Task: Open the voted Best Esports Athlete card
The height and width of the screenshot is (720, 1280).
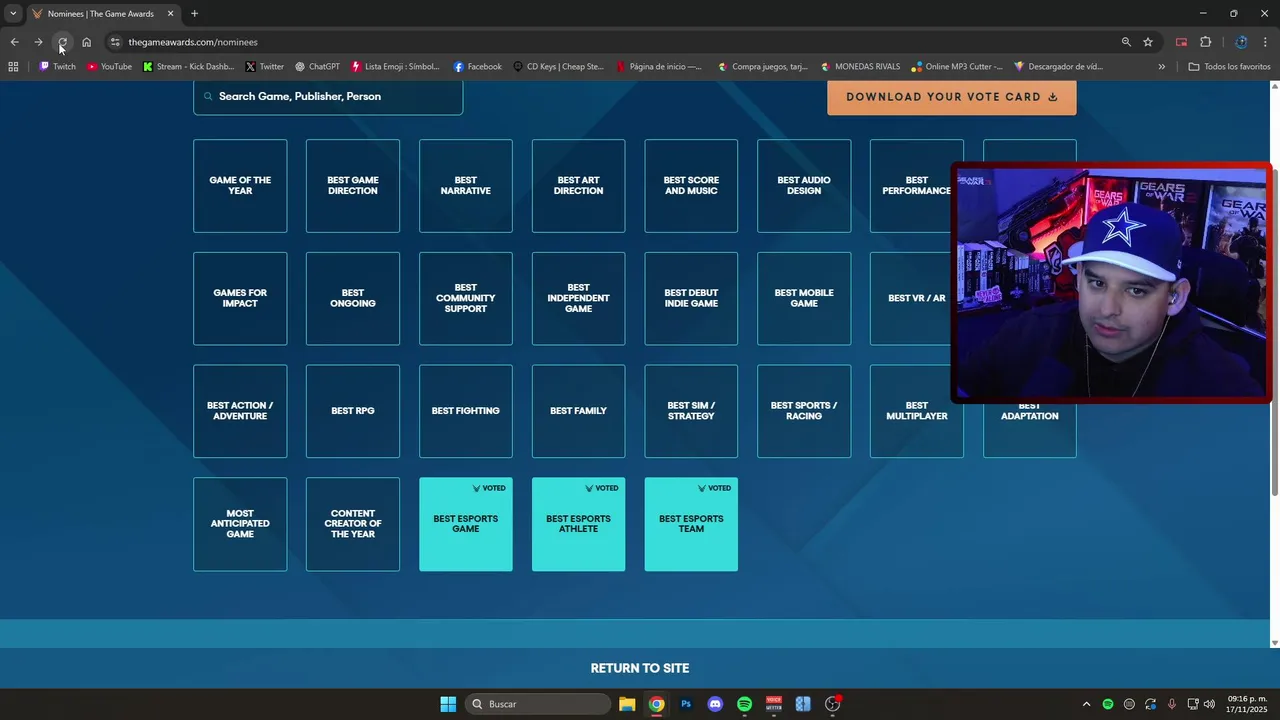Action: (579, 524)
